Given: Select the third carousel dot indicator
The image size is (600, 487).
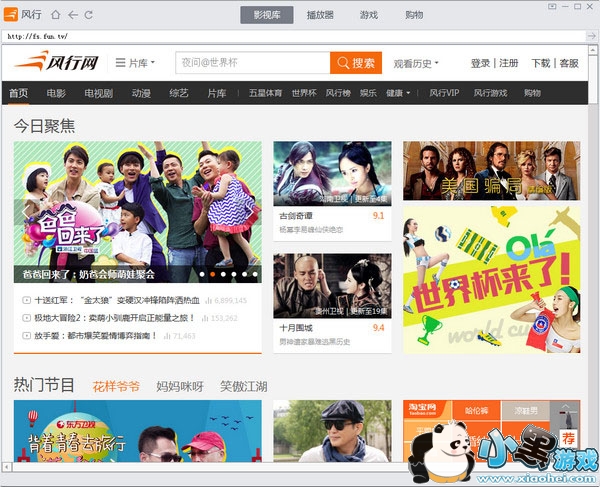Looking at the screenshot, I should (223, 274).
